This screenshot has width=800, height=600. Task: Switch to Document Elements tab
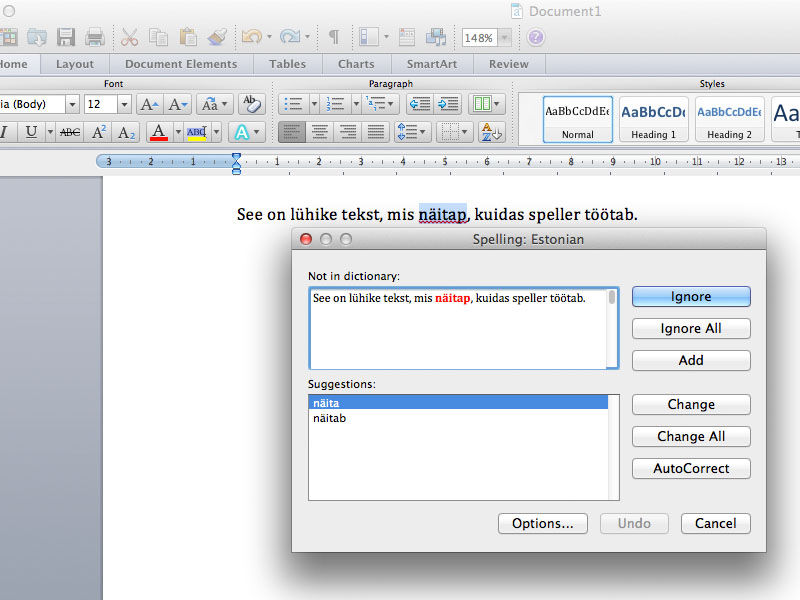click(181, 64)
